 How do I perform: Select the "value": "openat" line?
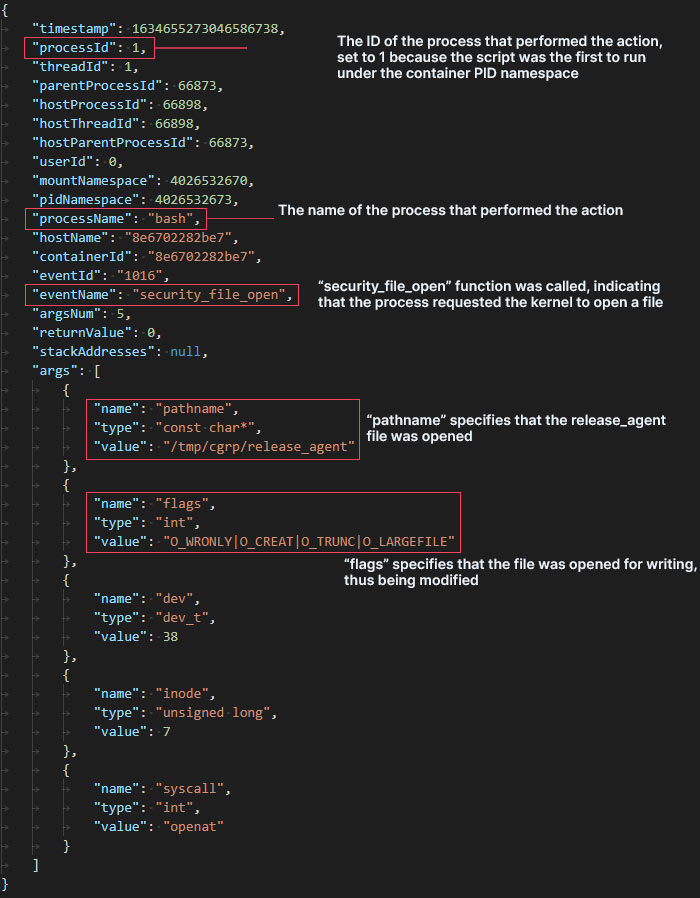click(x=159, y=826)
